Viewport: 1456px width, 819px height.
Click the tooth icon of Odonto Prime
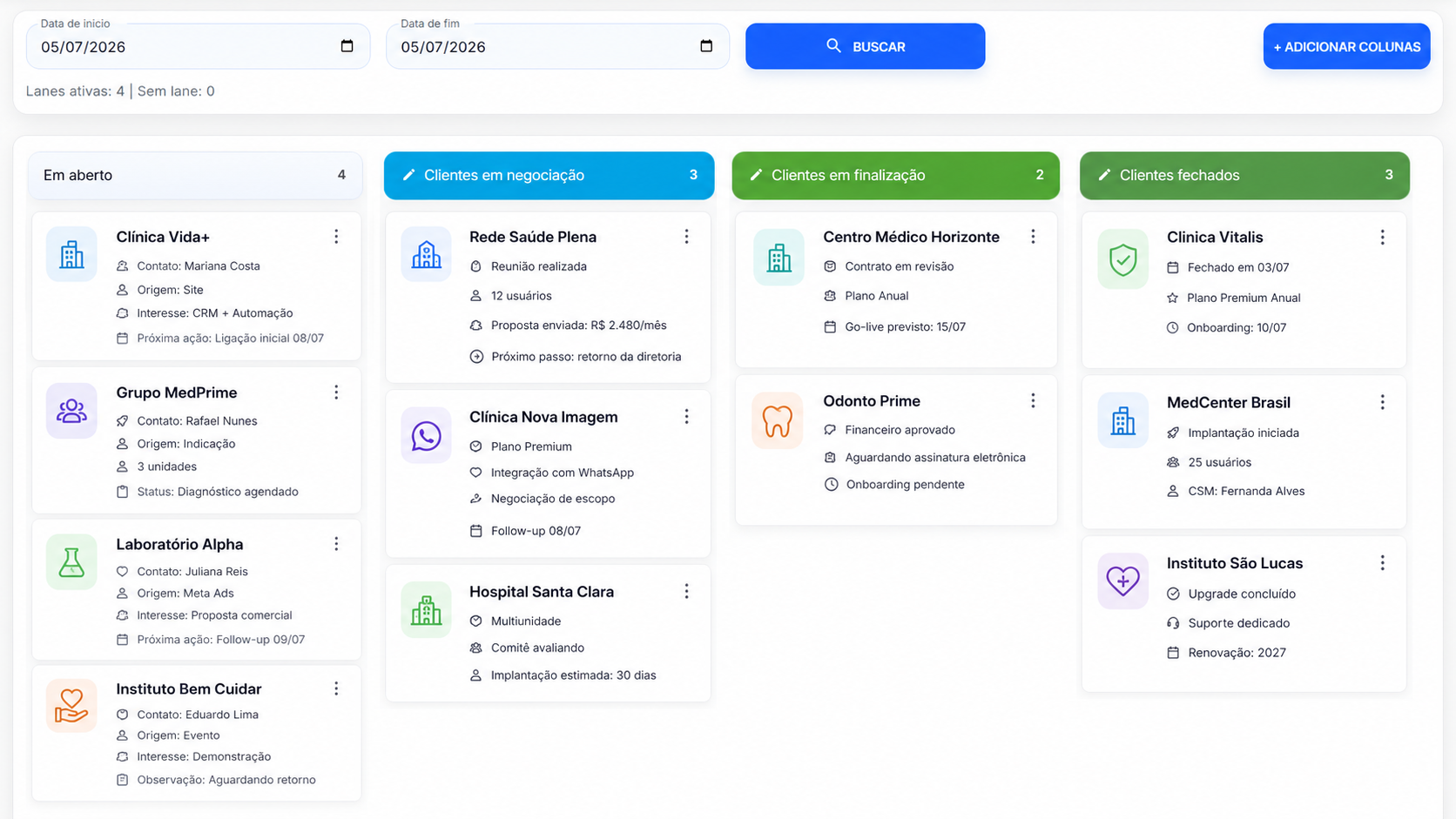[778, 421]
